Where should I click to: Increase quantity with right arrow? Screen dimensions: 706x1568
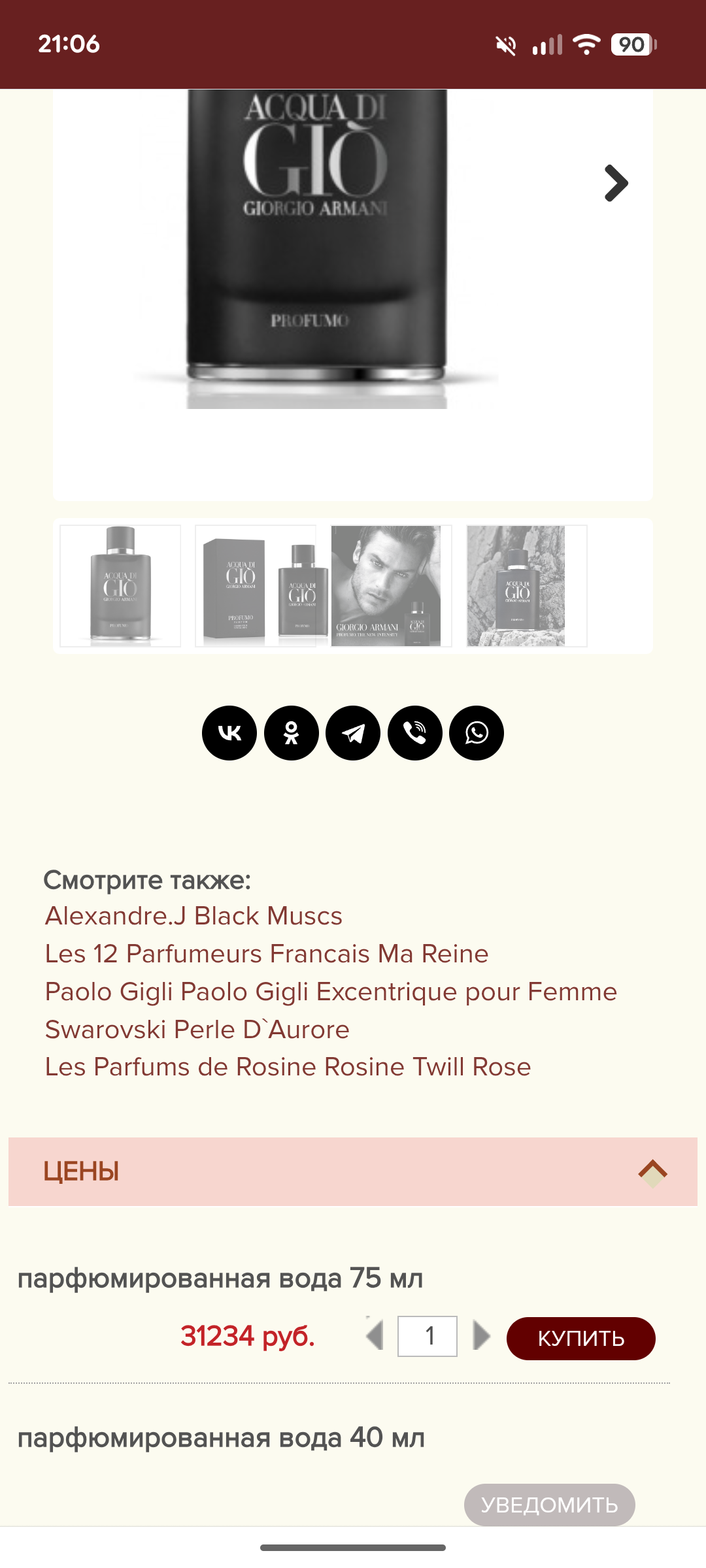[481, 1335]
